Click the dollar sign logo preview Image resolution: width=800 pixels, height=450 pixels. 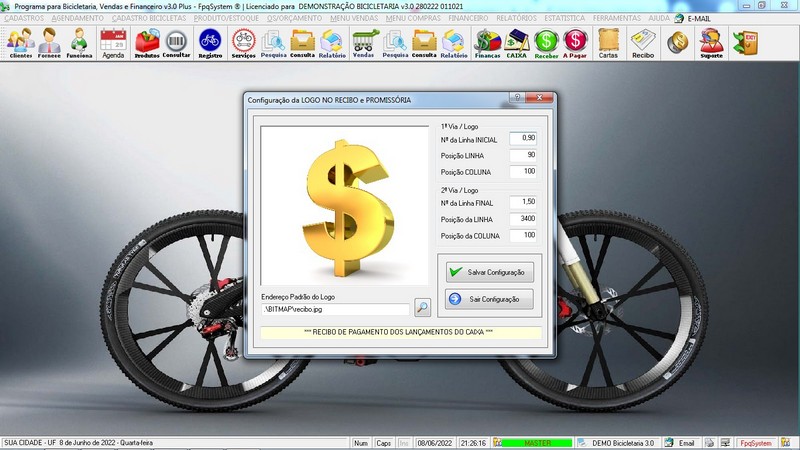point(345,206)
